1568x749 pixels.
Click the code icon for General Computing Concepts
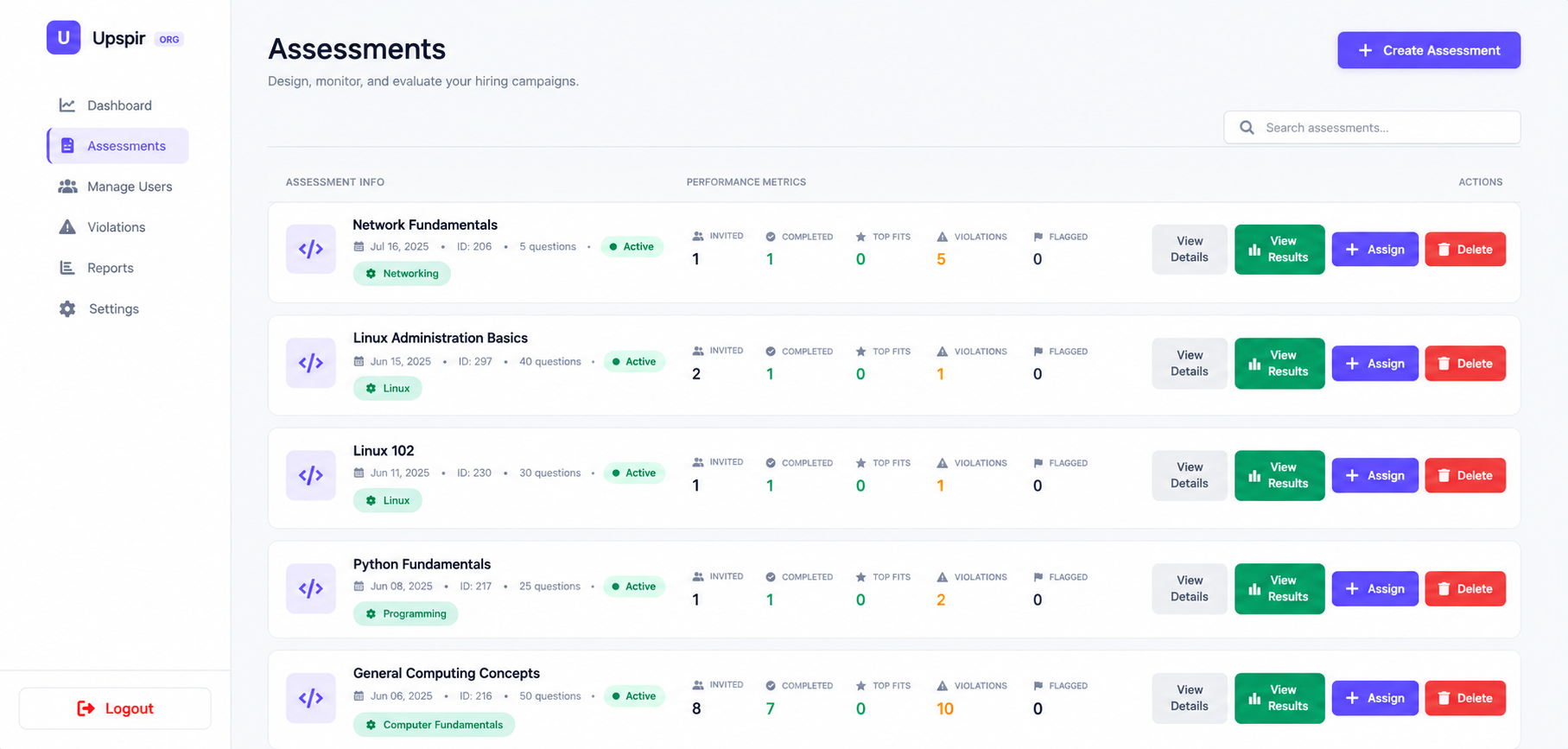311,698
